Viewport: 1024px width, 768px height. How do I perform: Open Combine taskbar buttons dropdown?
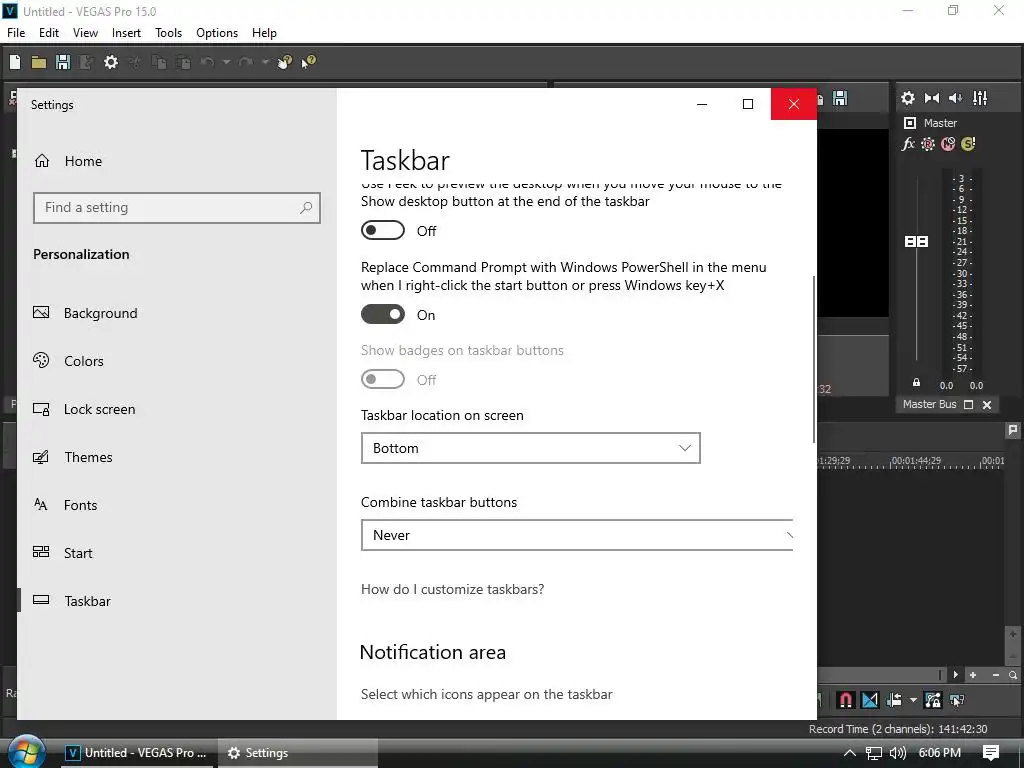coord(577,535)
